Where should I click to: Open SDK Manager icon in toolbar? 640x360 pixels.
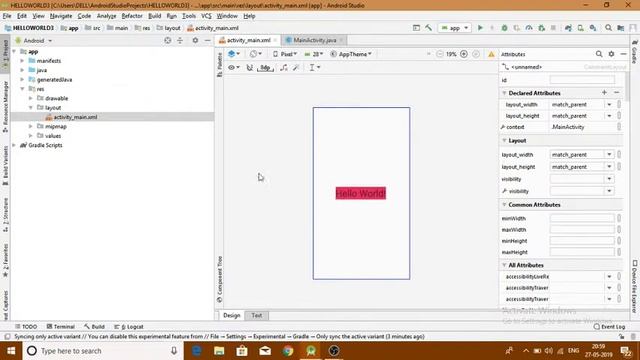pos(593,28)
